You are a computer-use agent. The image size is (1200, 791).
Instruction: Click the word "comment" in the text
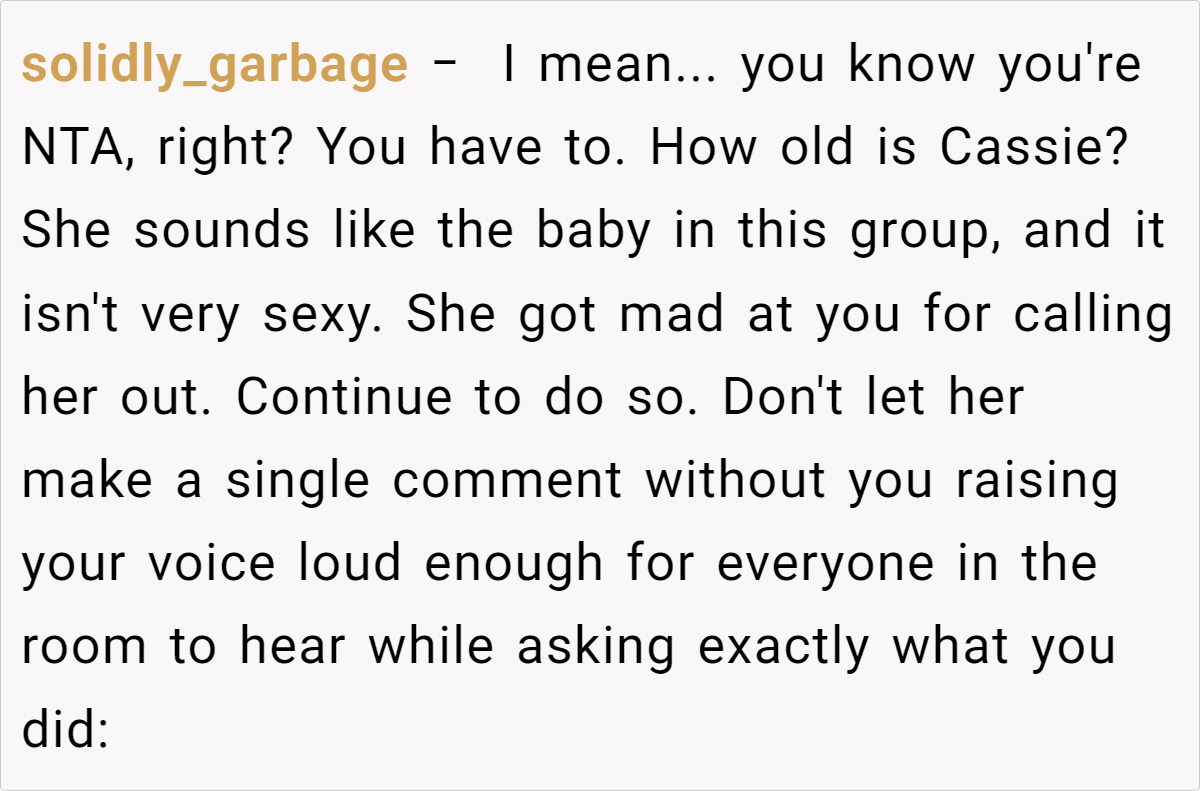(x=507, y=482)
